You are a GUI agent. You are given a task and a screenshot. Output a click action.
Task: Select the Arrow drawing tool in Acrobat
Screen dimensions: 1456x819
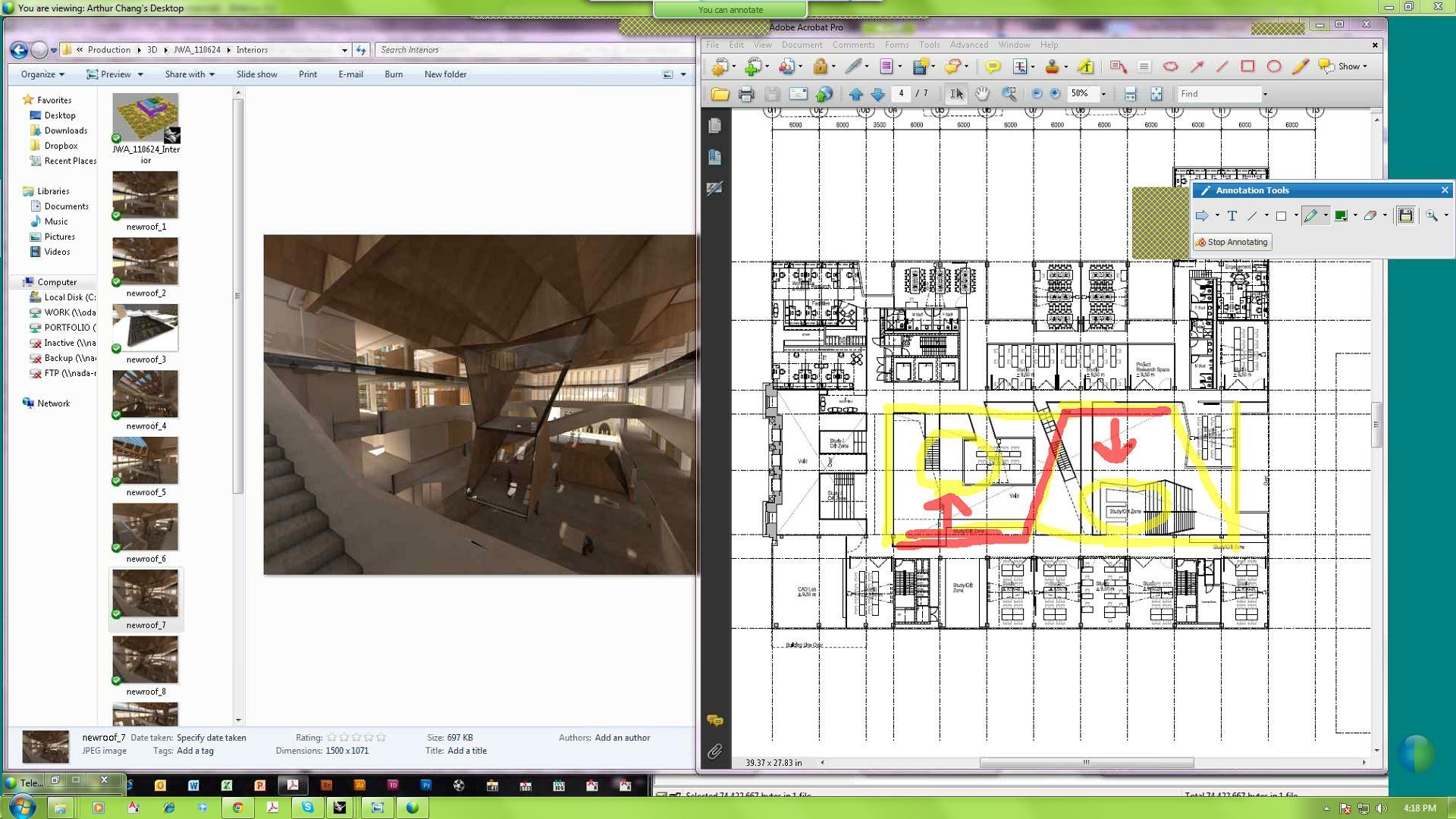[1197, 67]
